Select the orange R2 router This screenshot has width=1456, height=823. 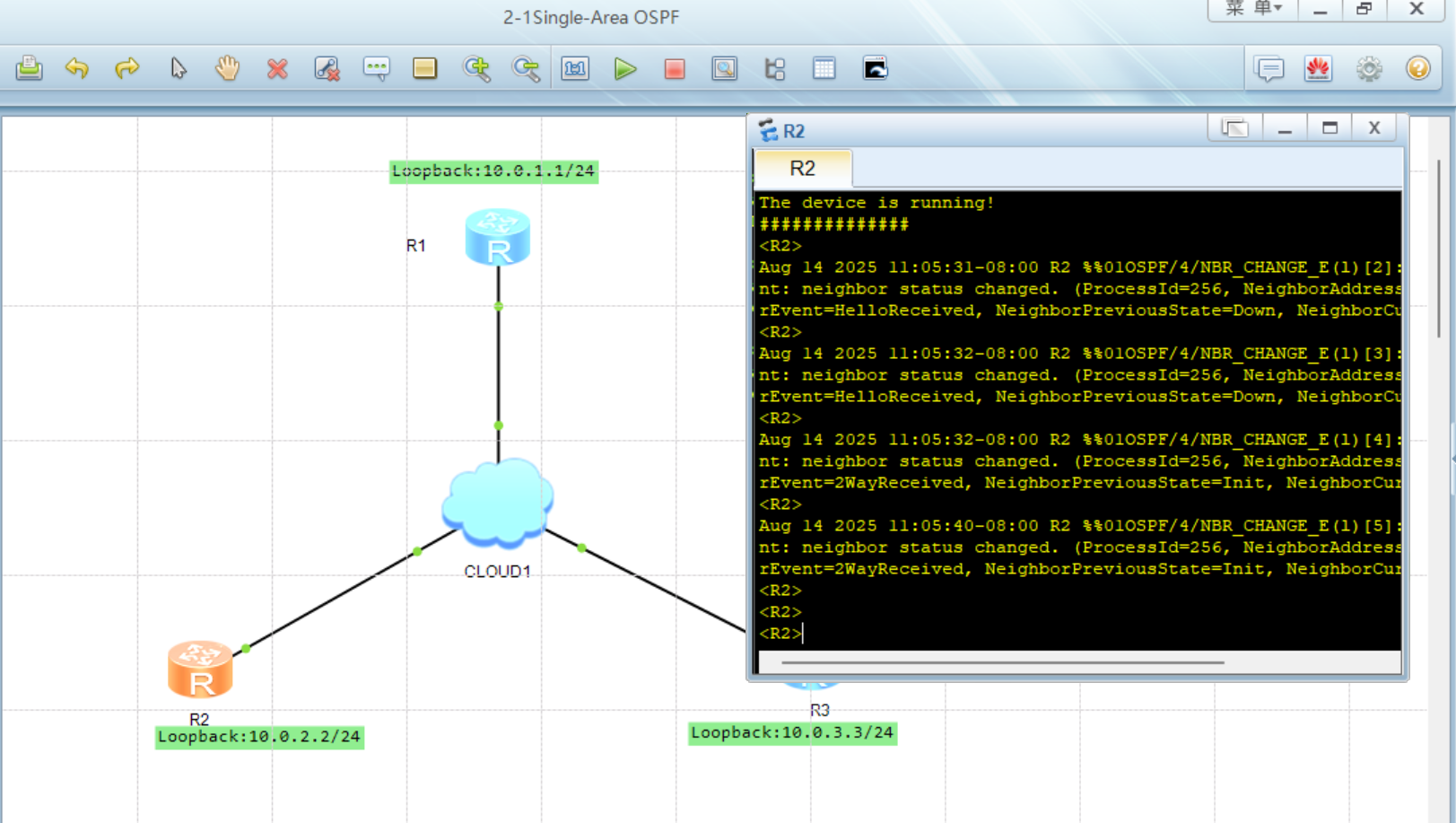point(200,670)
